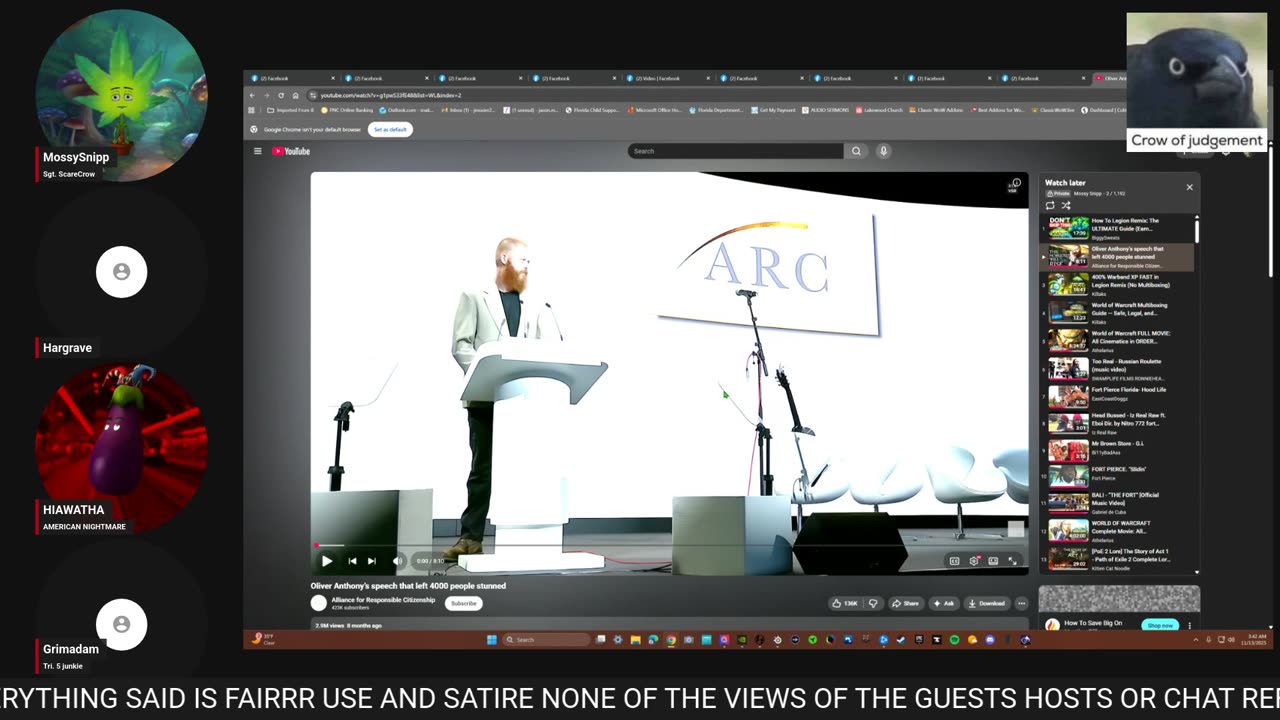Reload the Chrome page

281,95
